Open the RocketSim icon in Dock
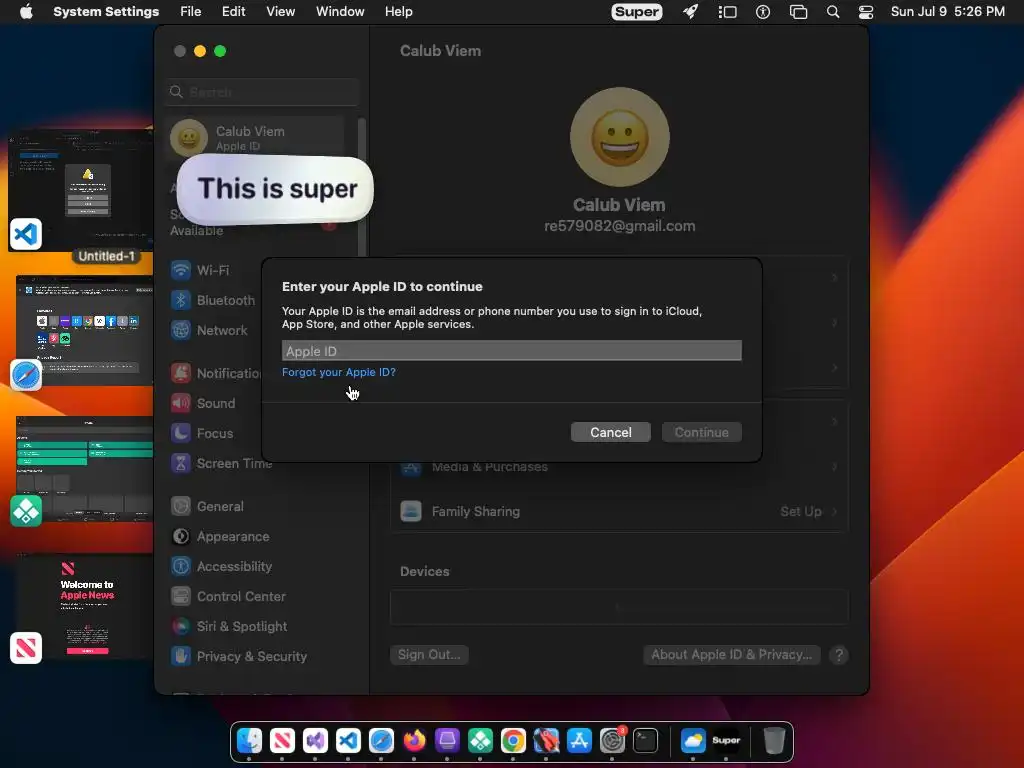 coord(546,741)
